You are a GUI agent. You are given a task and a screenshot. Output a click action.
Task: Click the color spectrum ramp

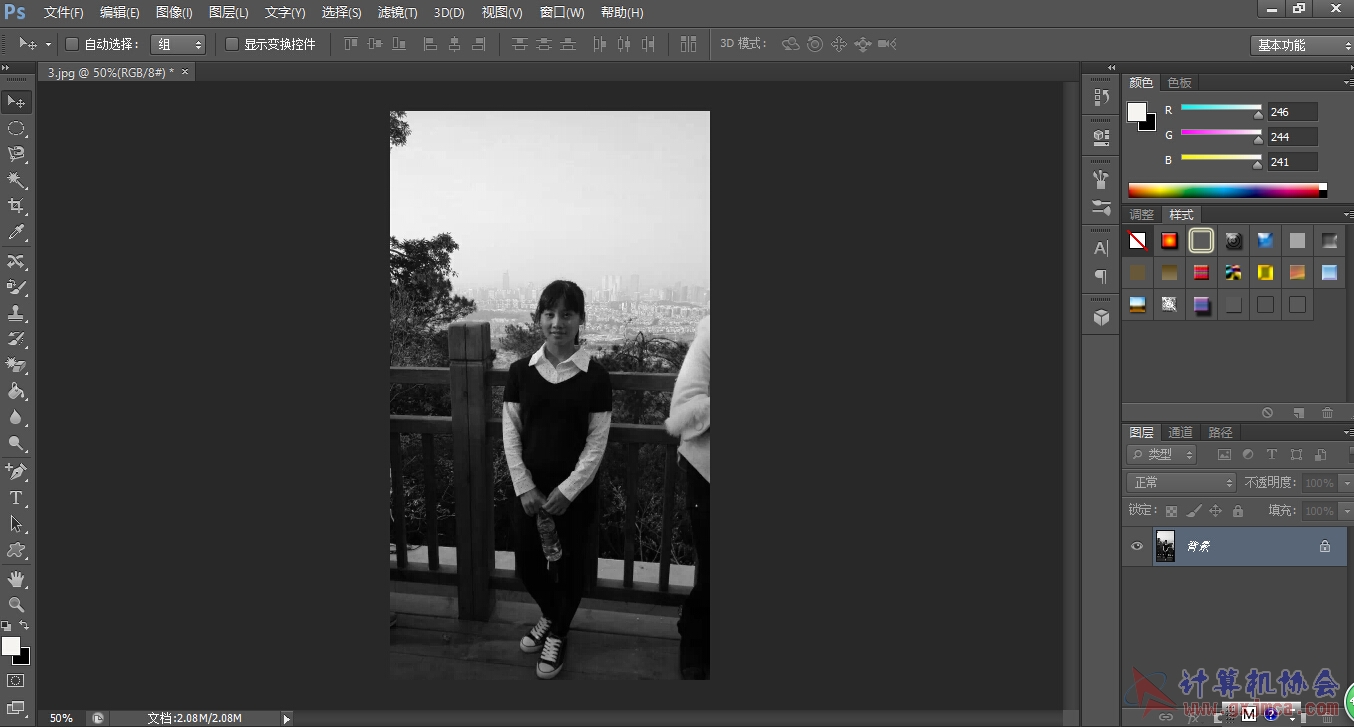pos(1227,190)
